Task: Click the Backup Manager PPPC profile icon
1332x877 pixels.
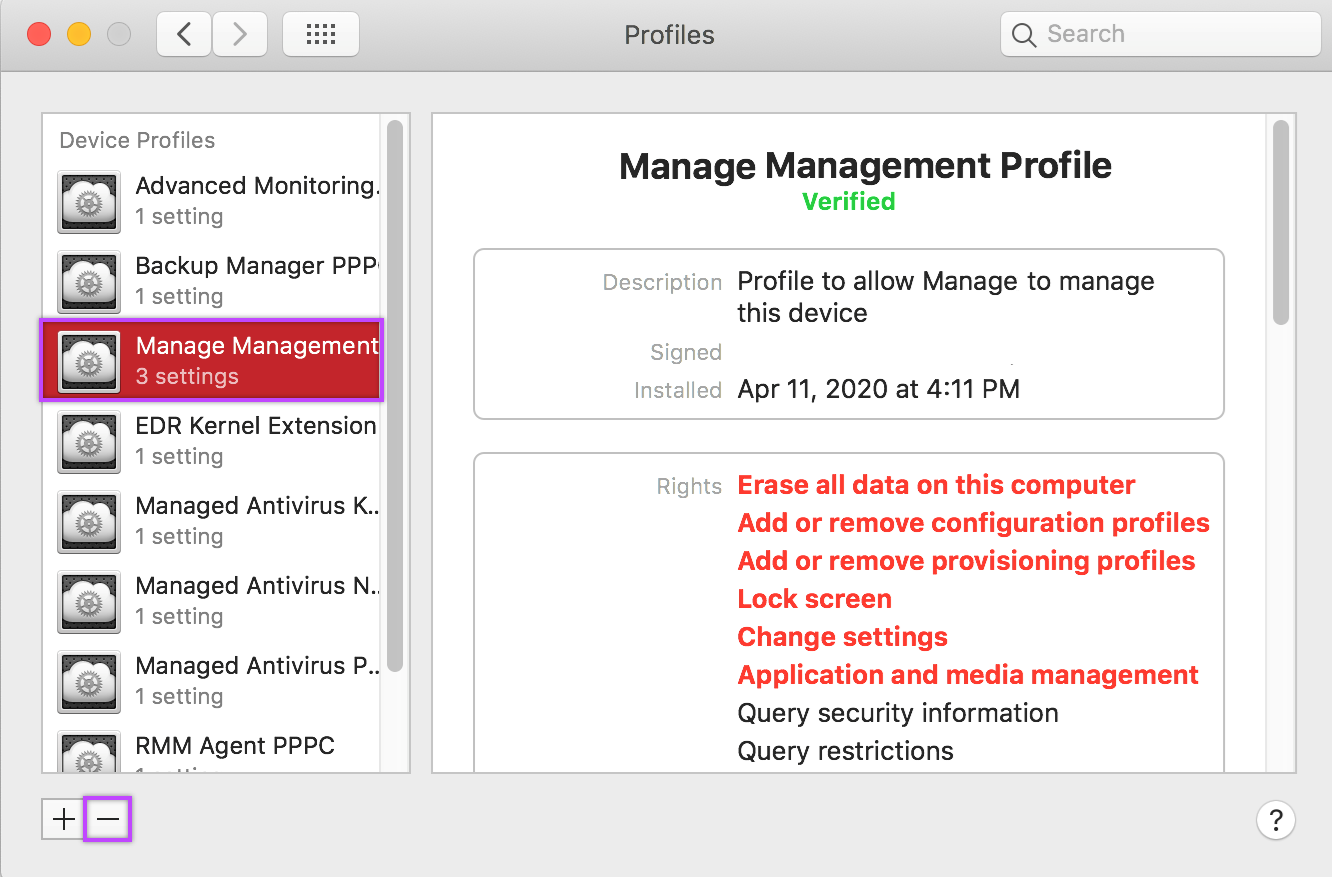Action: tap(90, 281)
